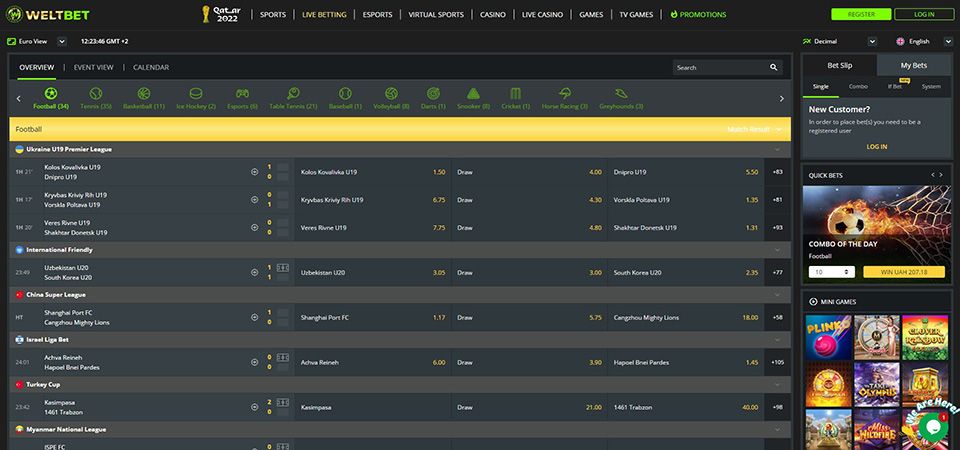Select the Darts sport icon
The width and height of the screenshot is (960, 450).
tap(433, 94)
